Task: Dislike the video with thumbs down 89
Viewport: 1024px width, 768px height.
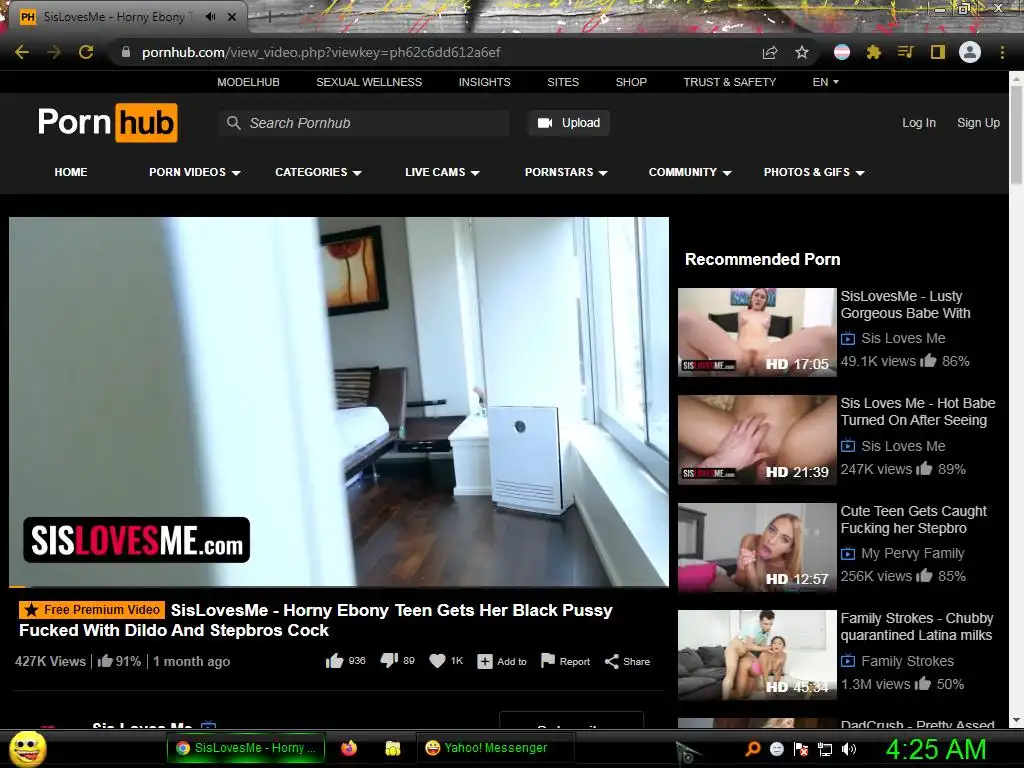Action: pos(389,661)
